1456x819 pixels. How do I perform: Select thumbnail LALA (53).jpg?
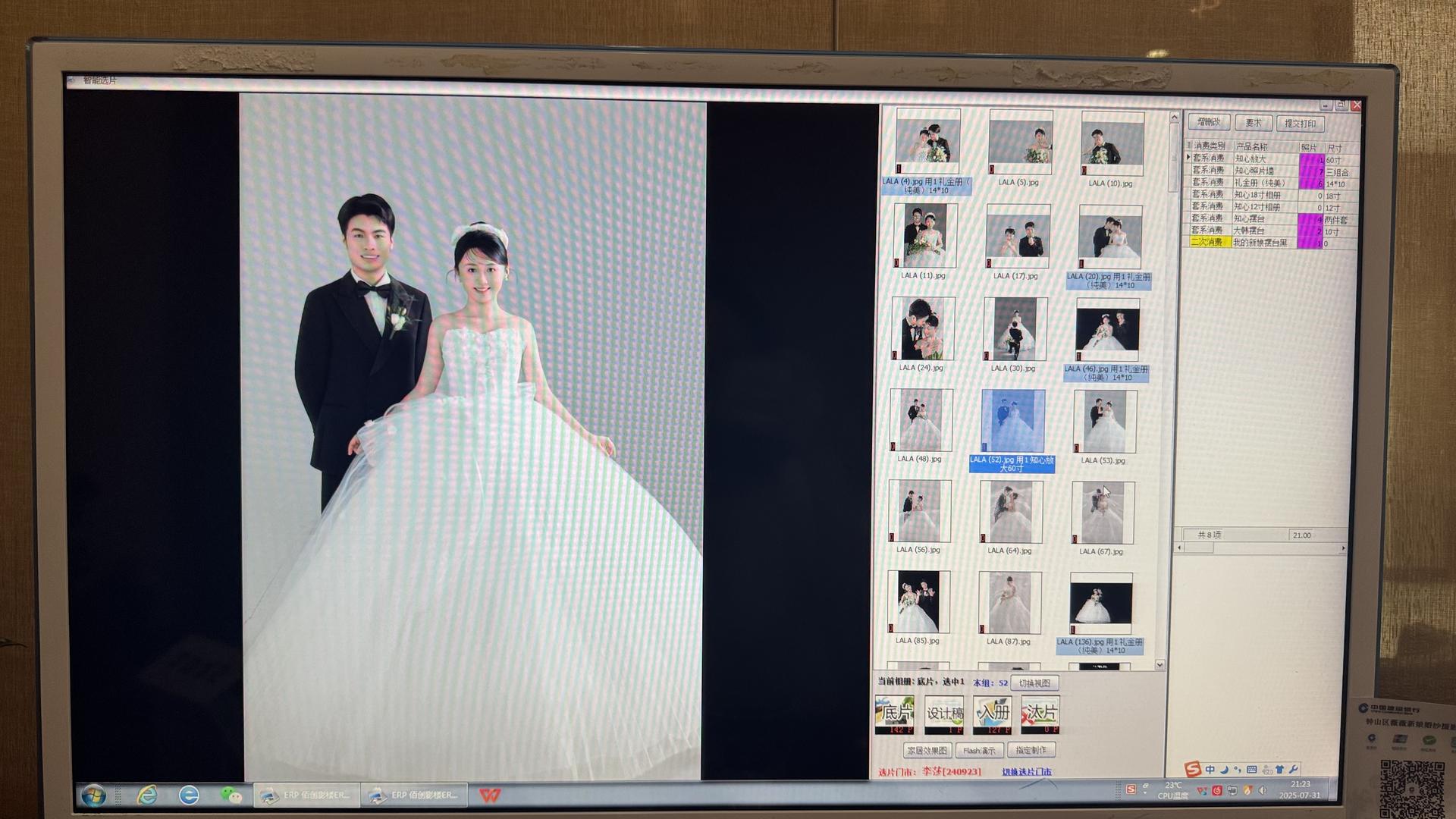pos(1105,422)
